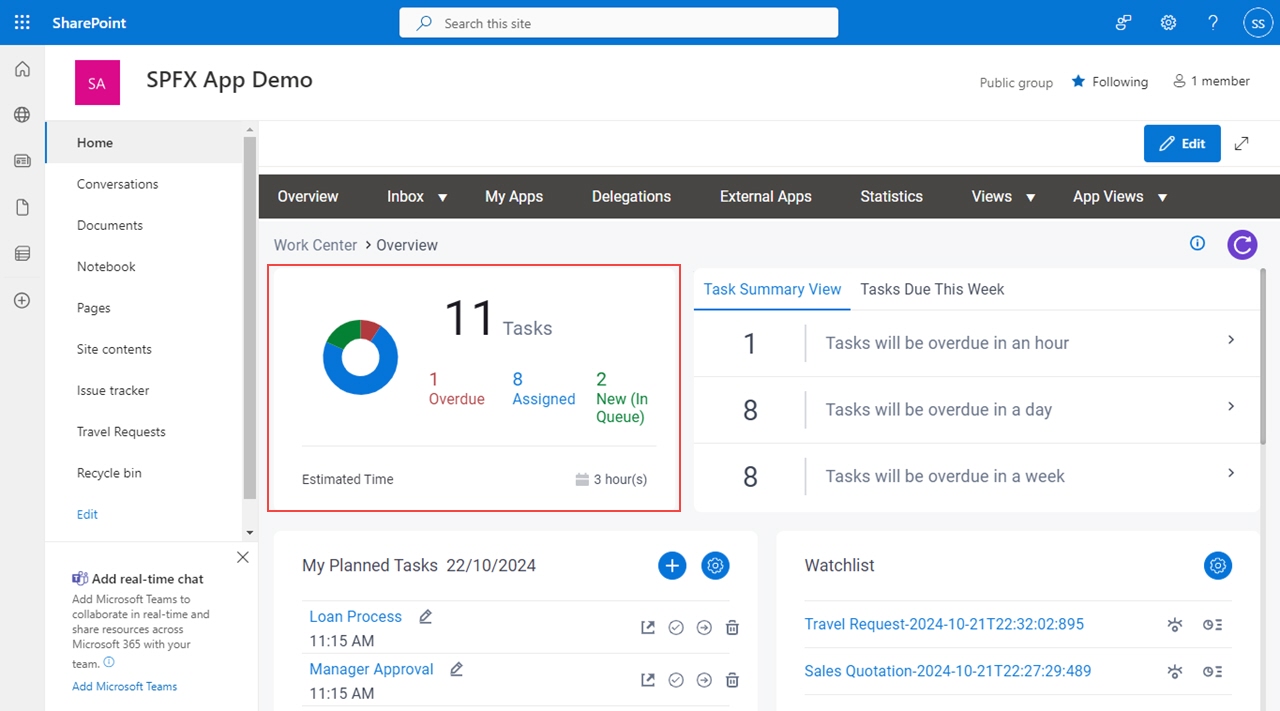Open Travel Request-2024-10-21T22:32:02:895 link
This screenshot has height=711, width=1280.
tap(944, 624)
